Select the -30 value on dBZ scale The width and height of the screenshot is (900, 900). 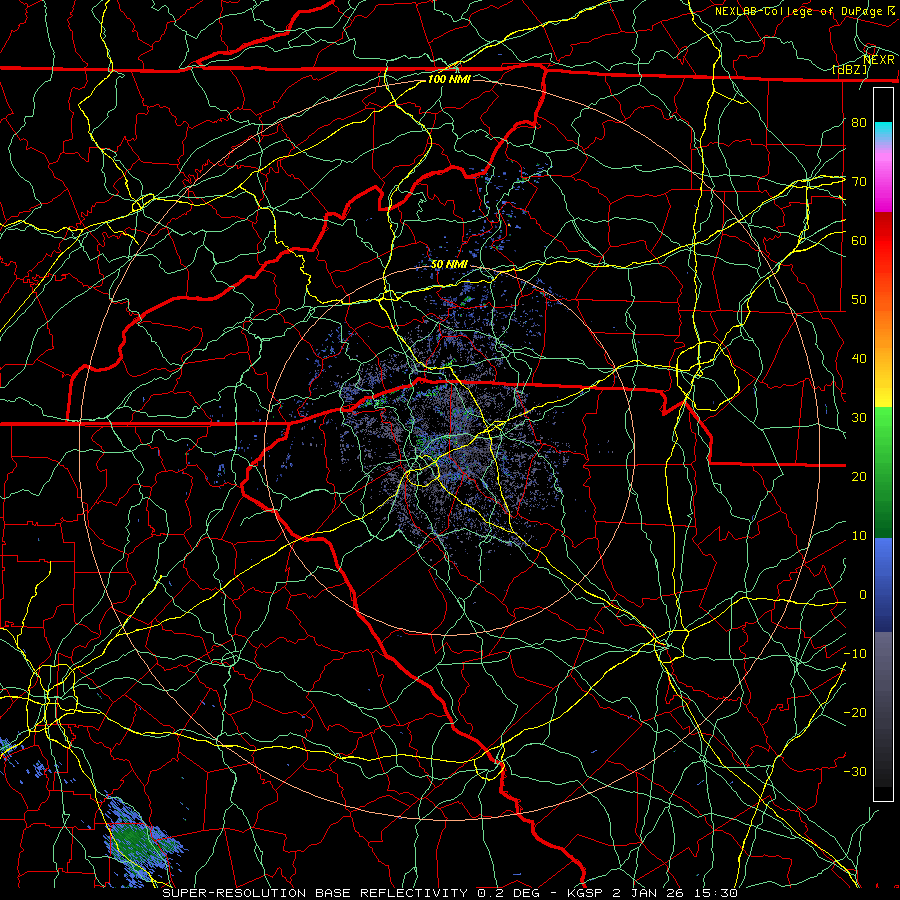(x=855, y=772)
